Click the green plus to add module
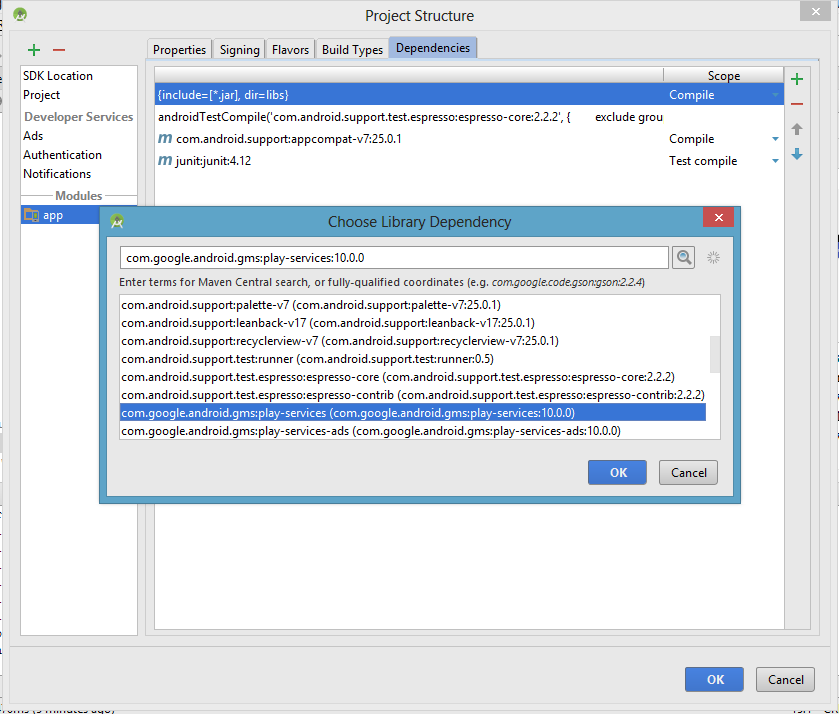 [34, 50]
